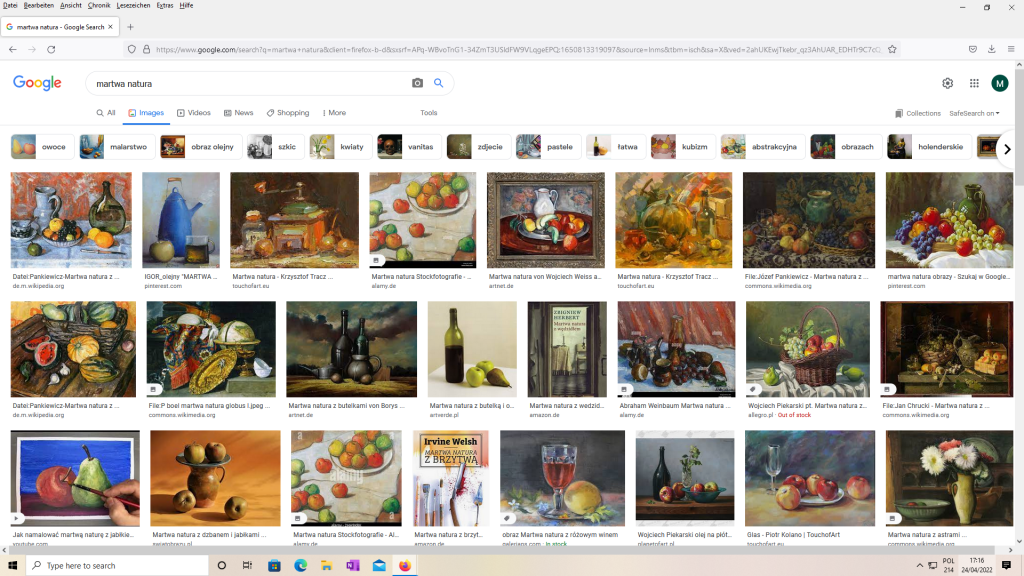Bookmark this page with star icon

tap(892, 49)
